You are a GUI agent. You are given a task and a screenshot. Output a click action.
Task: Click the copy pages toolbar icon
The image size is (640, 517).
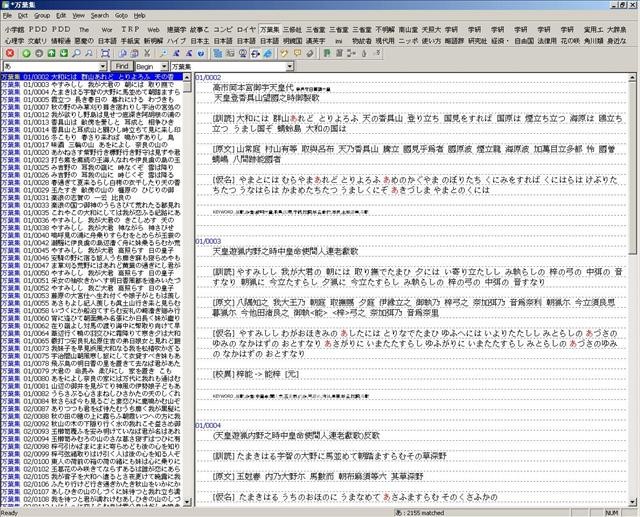point(122,53)
